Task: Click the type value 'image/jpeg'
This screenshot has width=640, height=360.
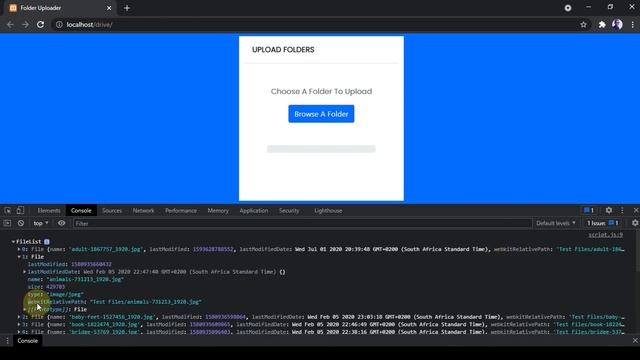Action: [x=64, y=294]
